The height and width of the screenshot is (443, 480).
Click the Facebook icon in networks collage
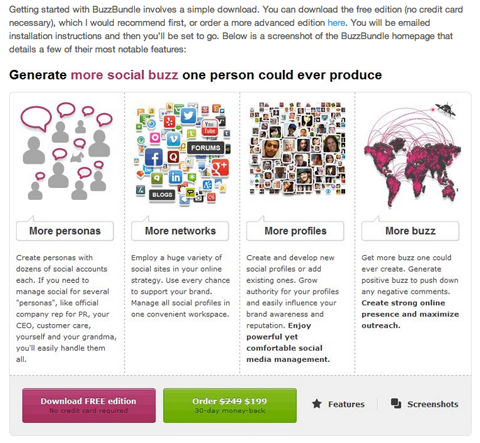[x=154, y=157]
